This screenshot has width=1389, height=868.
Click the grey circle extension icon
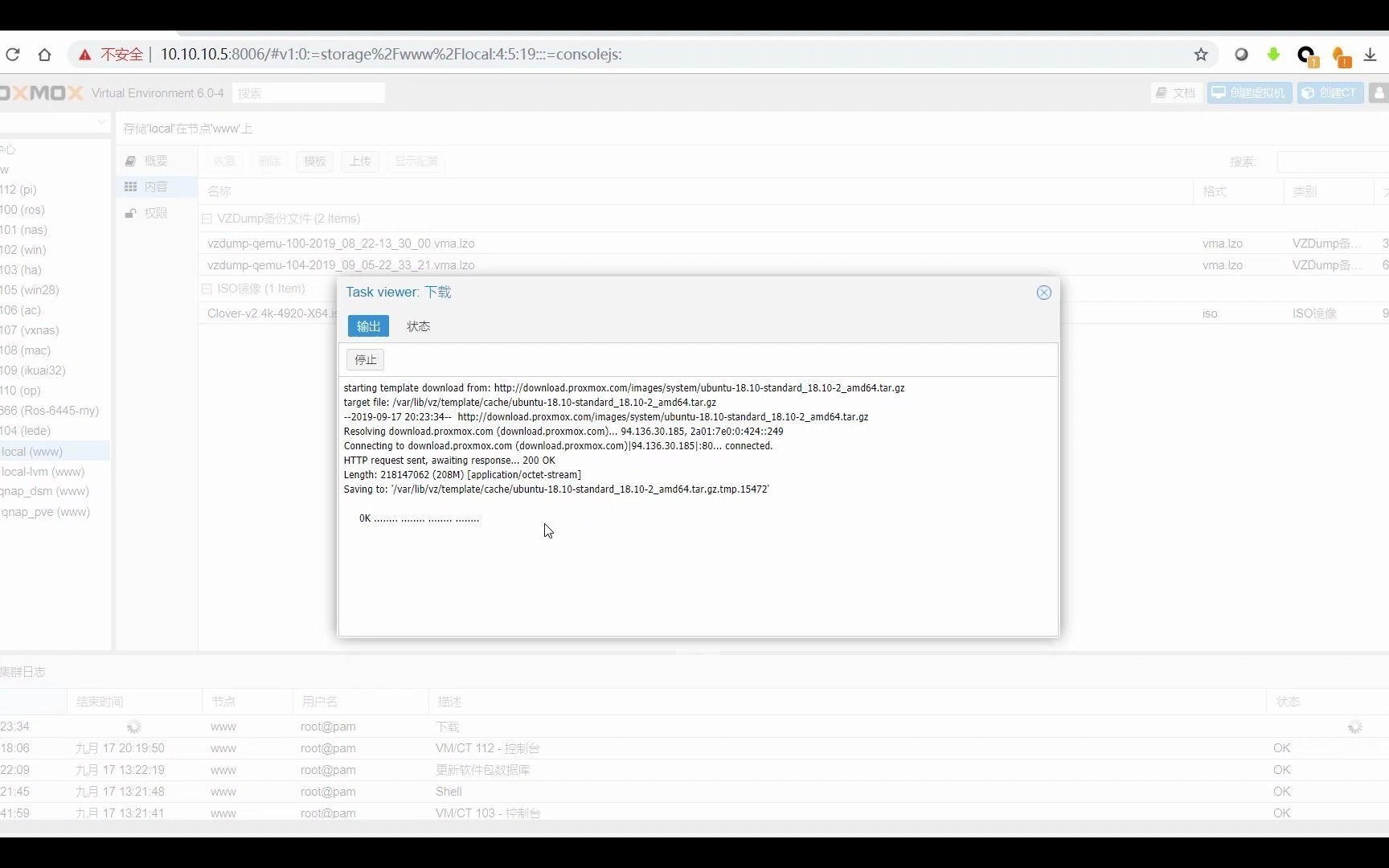[1242, 55]
